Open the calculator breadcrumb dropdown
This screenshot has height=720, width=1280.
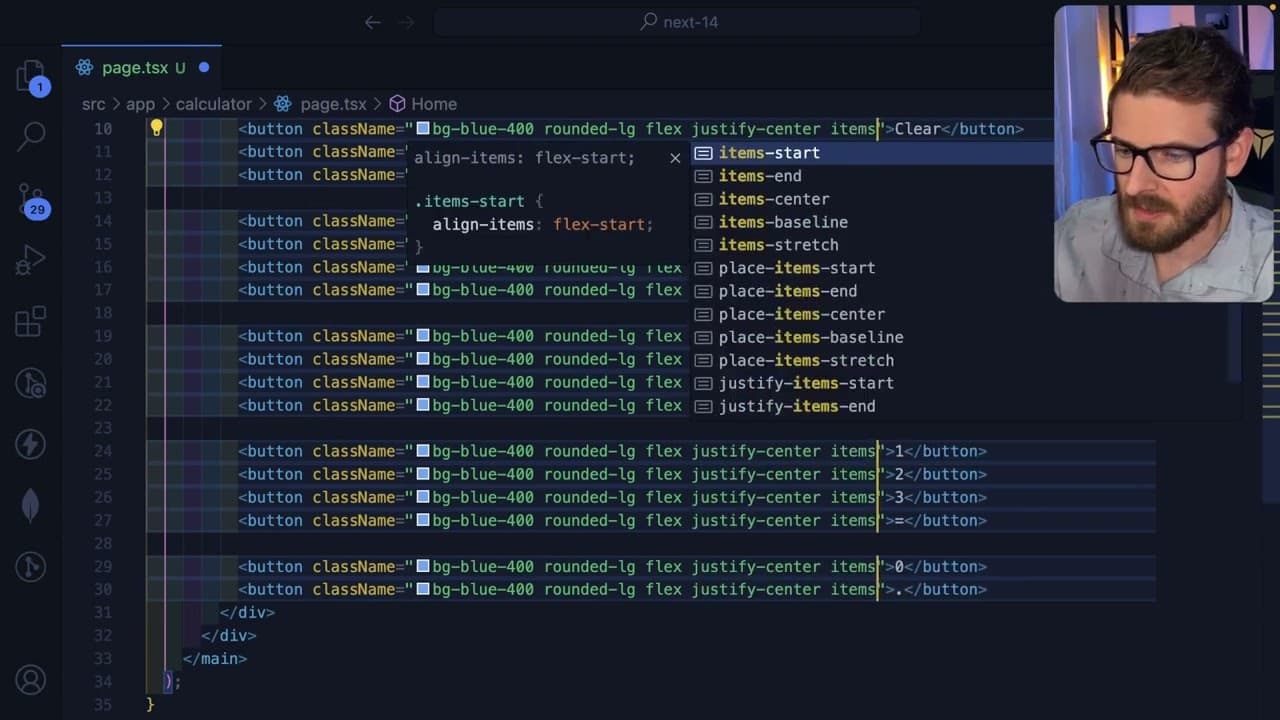pyautogui.click(x=214, y=104)
